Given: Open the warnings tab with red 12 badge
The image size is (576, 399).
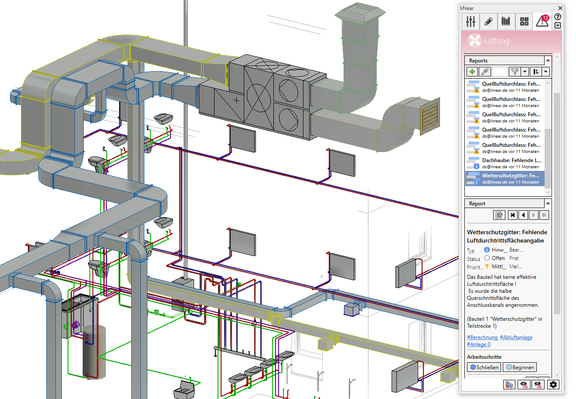Looking at the screenshot, I should 542,21.
